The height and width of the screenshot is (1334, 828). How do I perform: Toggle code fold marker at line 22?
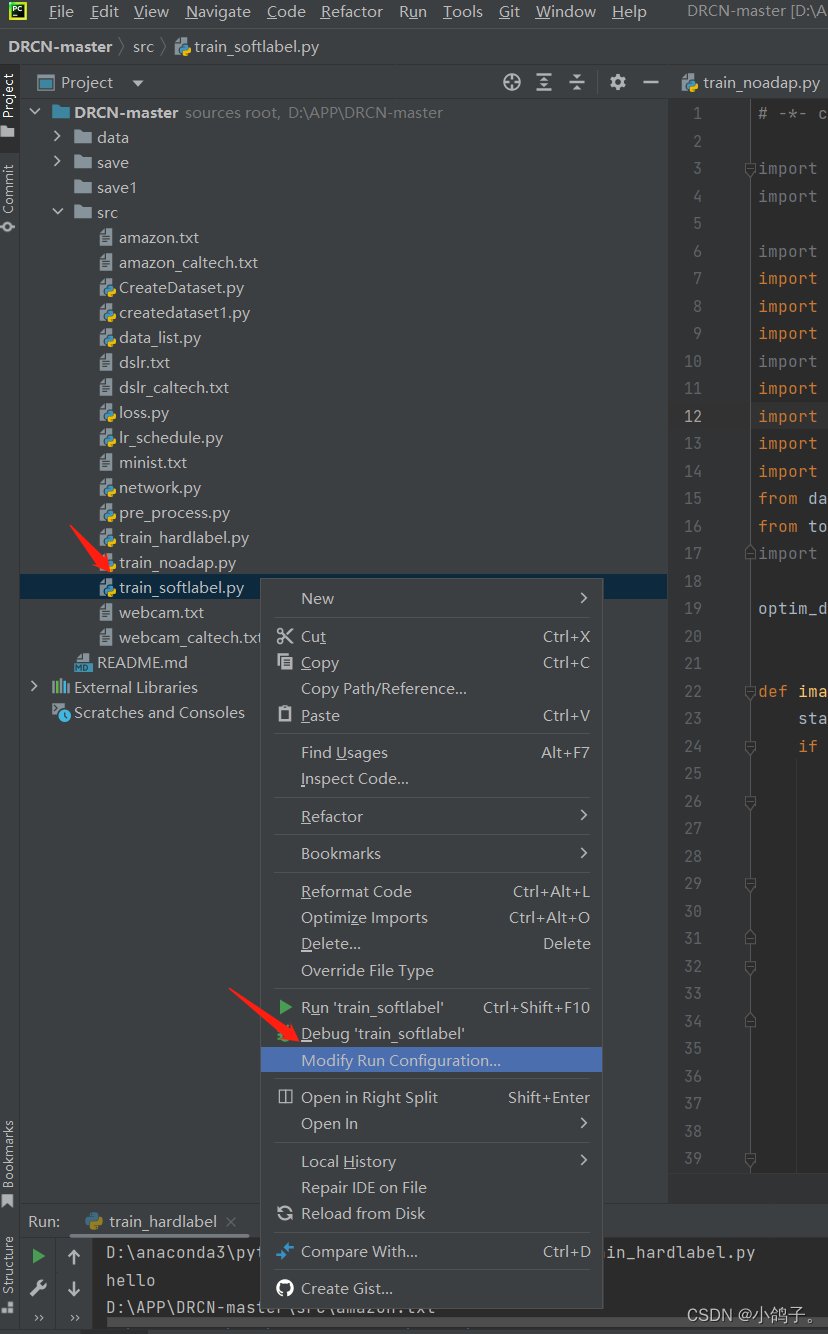749,691
